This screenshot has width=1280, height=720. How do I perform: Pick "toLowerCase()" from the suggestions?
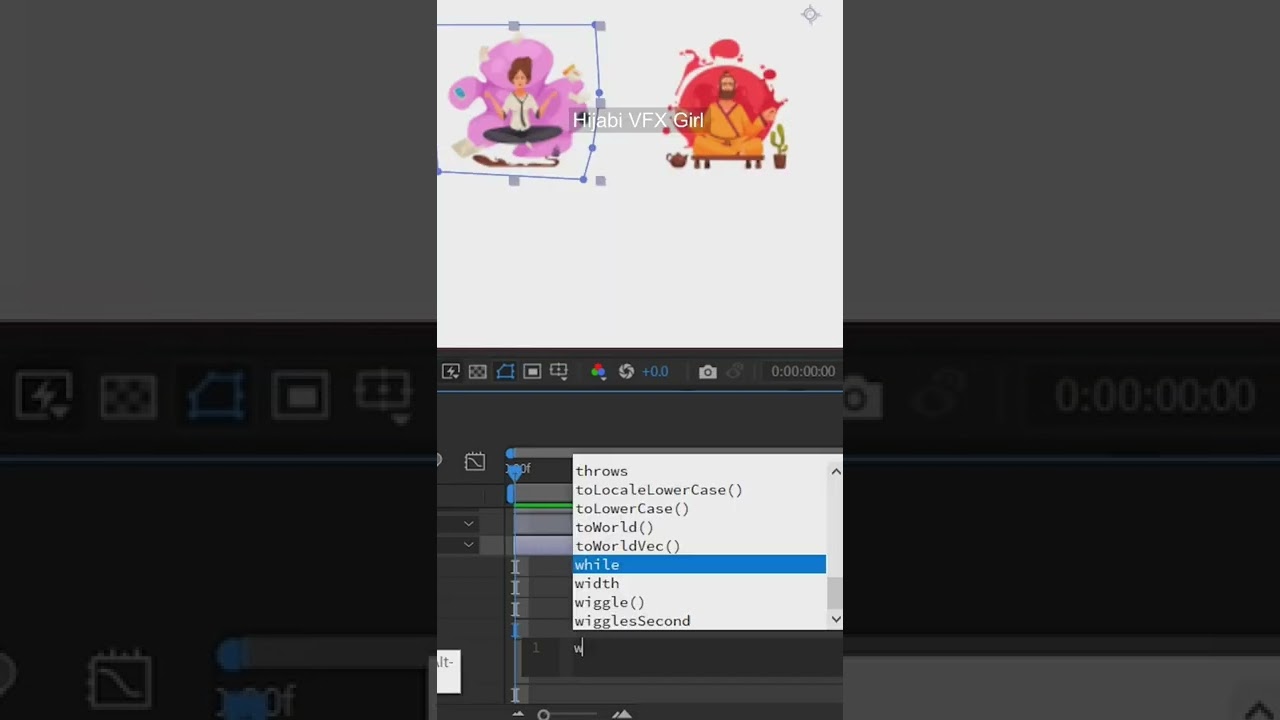tap(632, 509)
